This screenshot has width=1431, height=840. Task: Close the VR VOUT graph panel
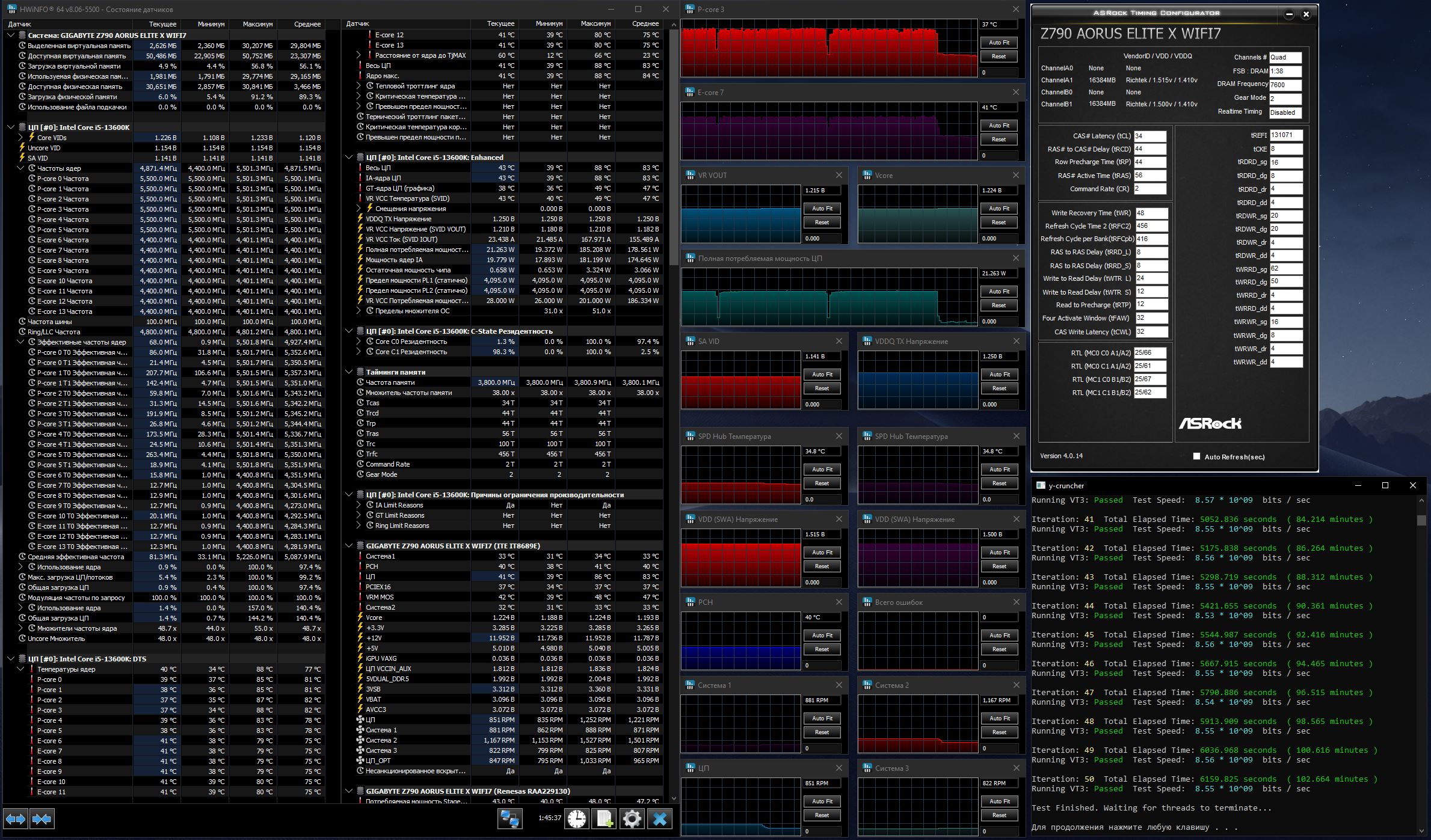pyautogui.click(x=839, y=175)
